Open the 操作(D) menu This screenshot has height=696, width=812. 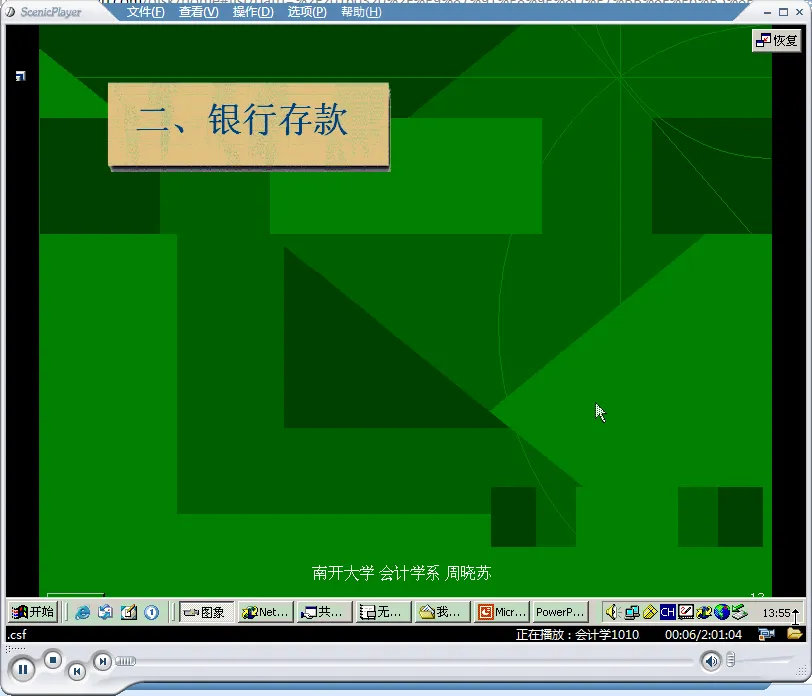[252, 12]
